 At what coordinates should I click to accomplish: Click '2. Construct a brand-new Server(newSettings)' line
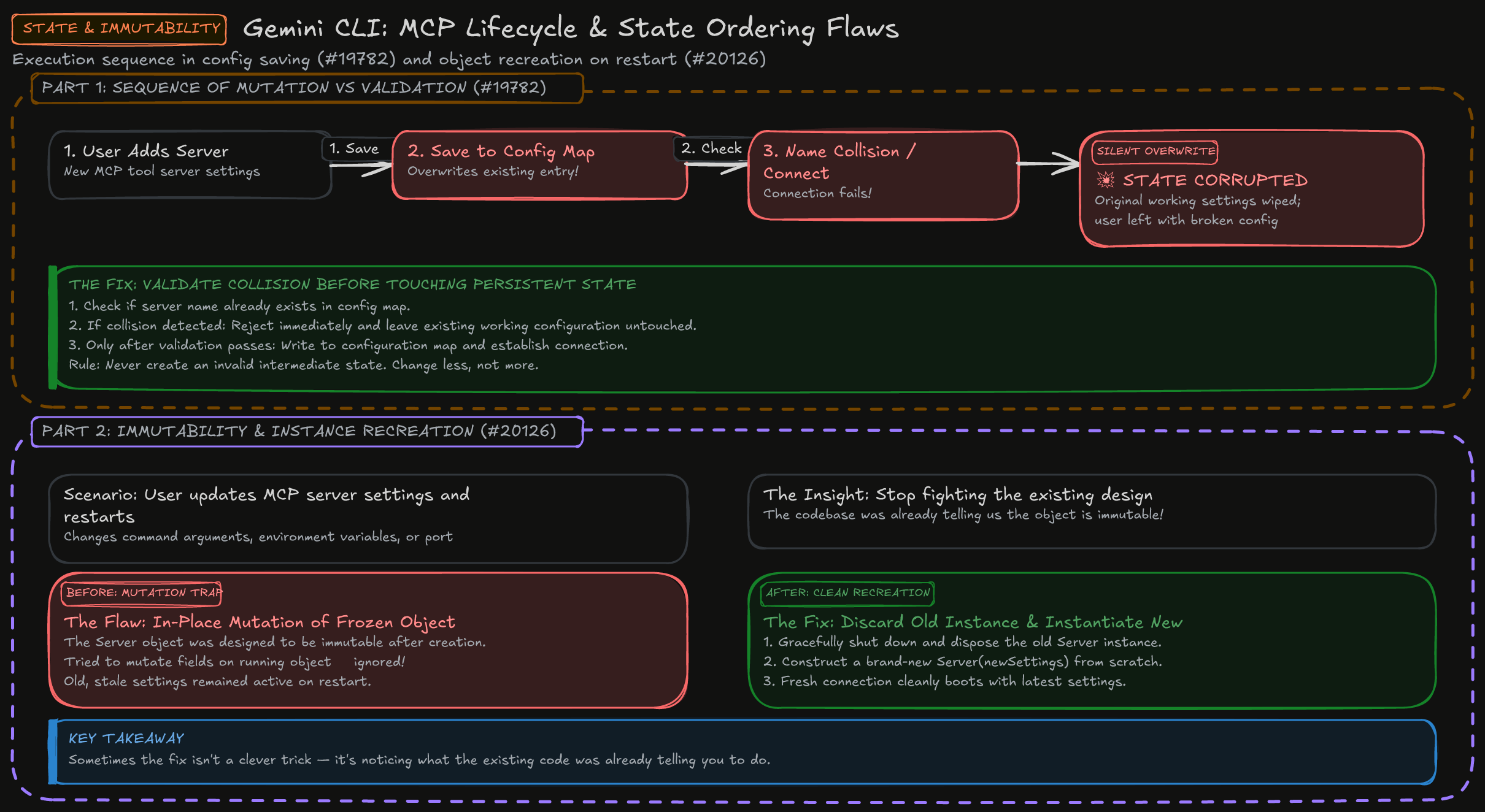[963, 662]
